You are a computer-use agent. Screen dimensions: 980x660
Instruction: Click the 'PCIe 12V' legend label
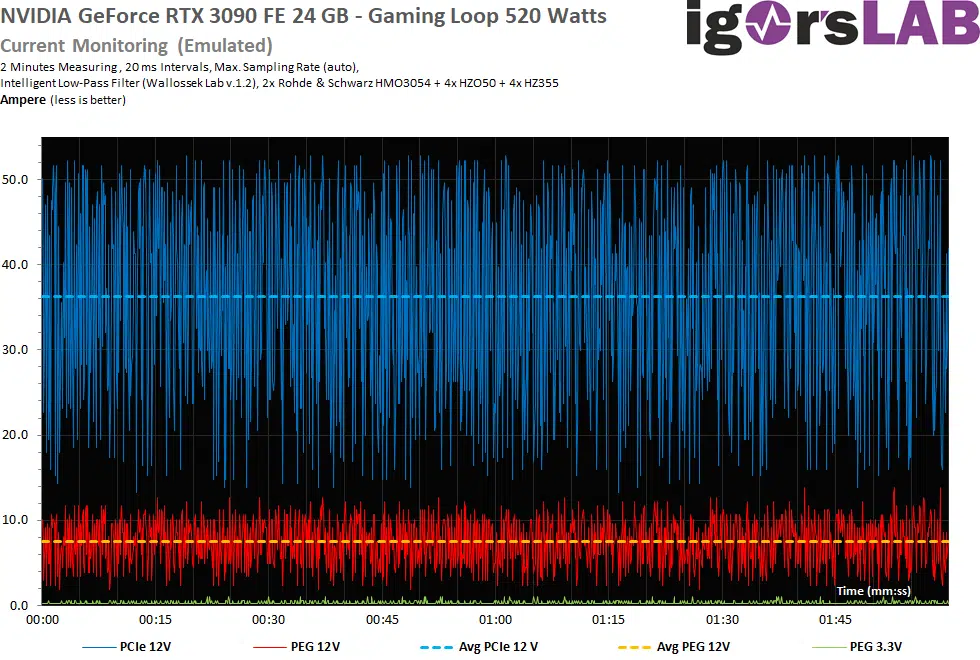click(145, 647)
